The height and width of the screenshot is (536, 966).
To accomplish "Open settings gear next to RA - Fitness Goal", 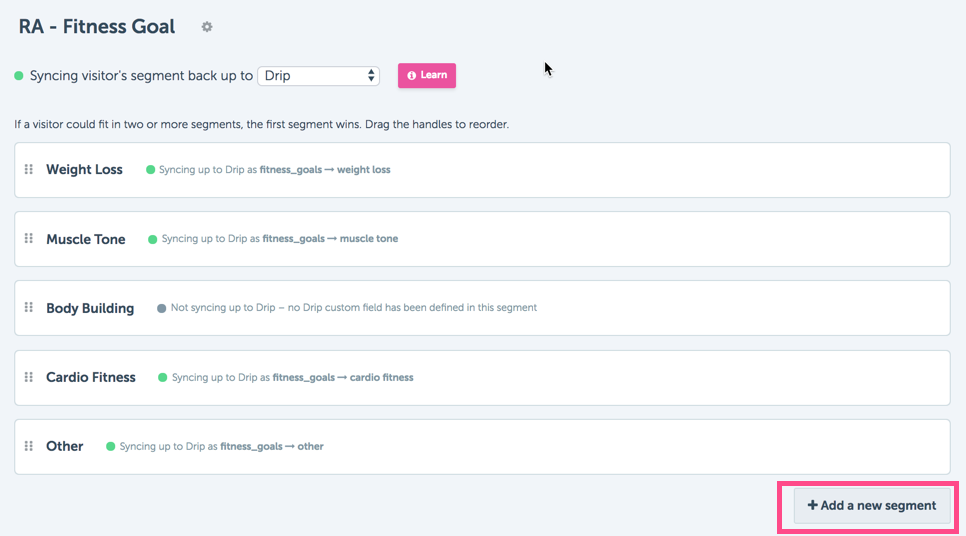I will pyautogui.click(x=207, y=26).
